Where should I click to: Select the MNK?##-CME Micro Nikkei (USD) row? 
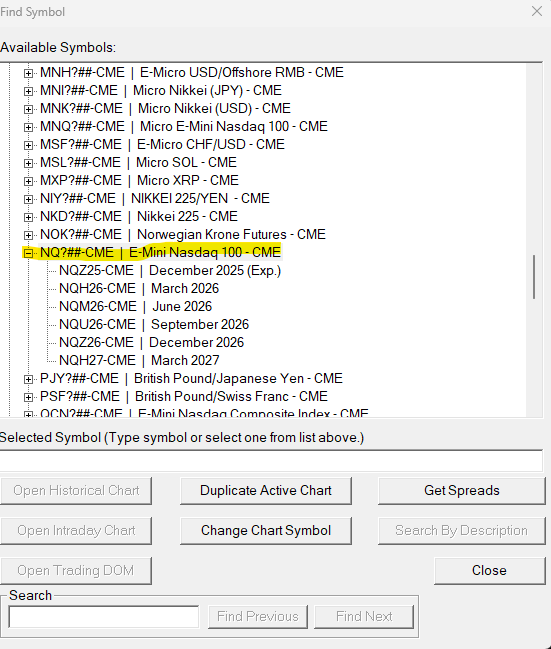click(166, 108)
